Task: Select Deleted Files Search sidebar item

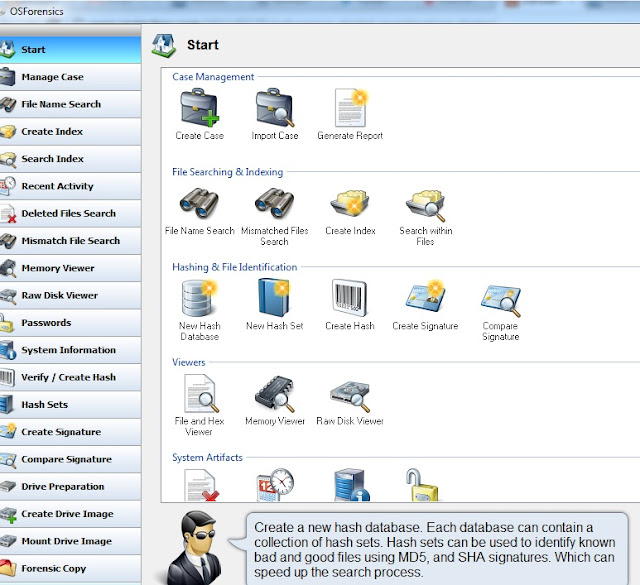Action: coord(70,214)
